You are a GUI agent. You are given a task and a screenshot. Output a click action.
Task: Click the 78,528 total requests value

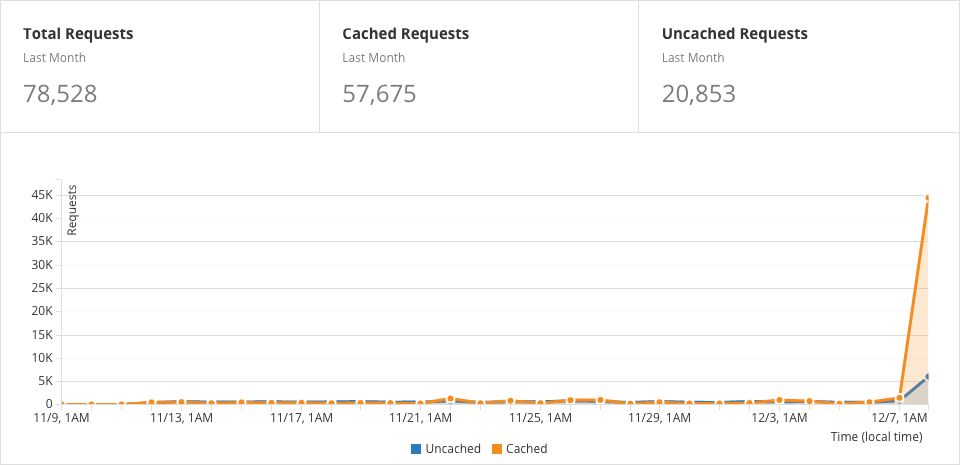point(60,95)
